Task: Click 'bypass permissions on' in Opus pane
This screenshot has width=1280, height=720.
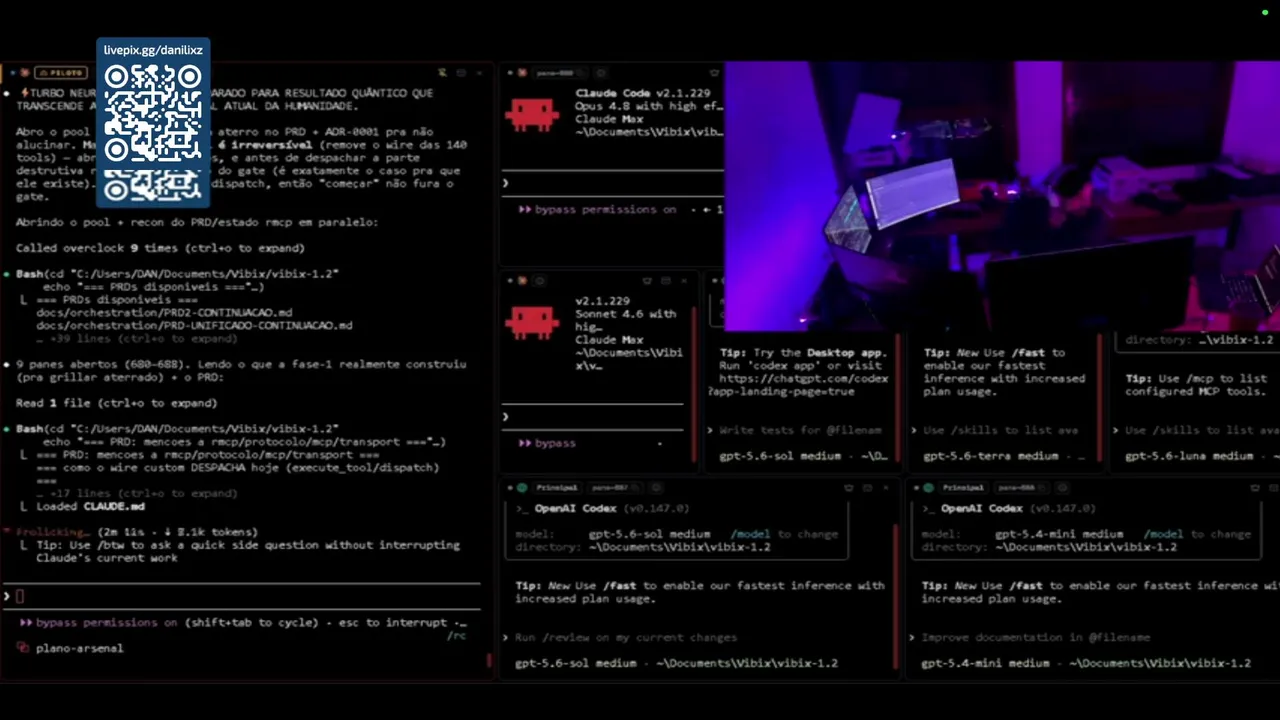Action: point(605,210)
